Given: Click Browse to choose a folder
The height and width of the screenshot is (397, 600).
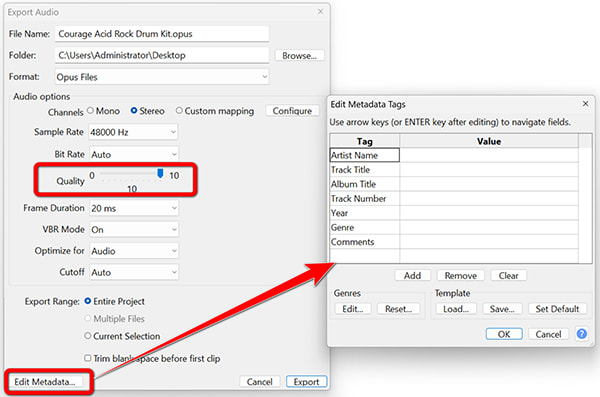Looking at the screenshot, I should 299,56.
